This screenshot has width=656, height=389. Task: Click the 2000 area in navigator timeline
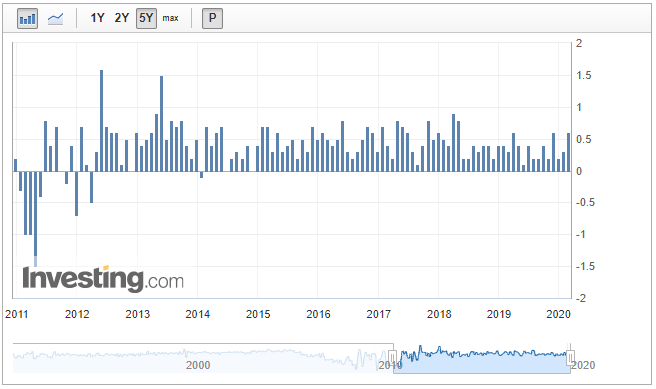coord(198,365)
